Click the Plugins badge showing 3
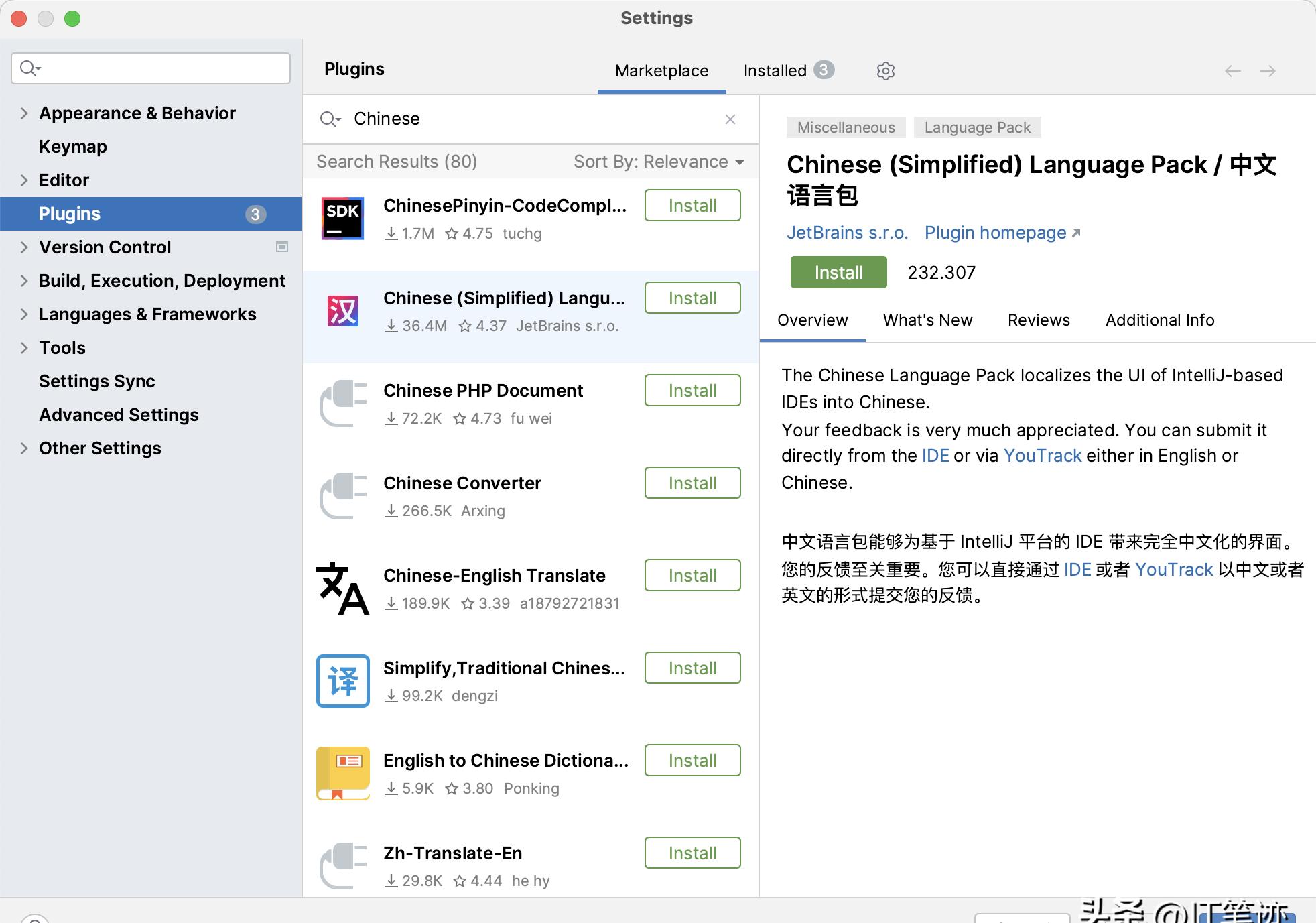Screen dimensions: 1316x923 pyautogui.click(x=255, y=214)
